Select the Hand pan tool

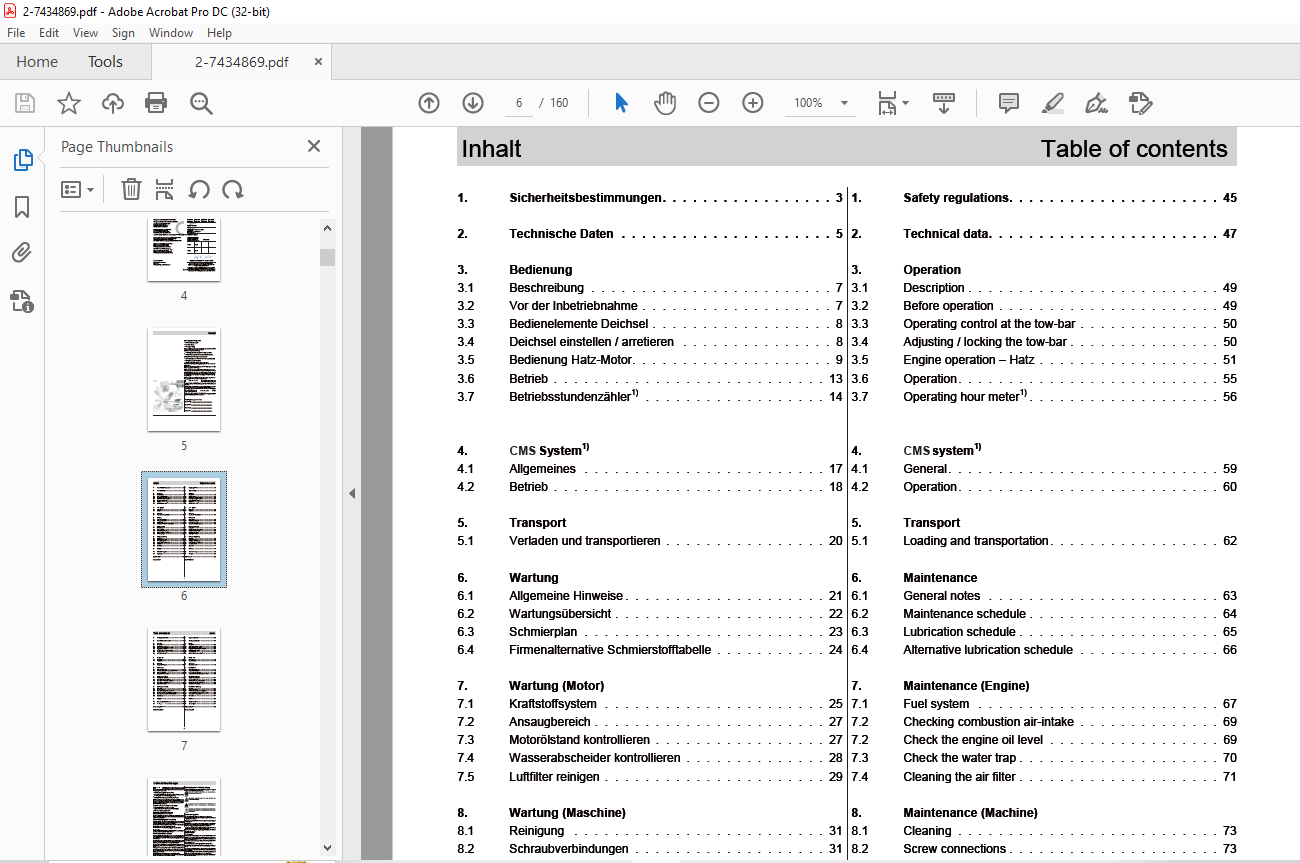click(x=665, y=103)
